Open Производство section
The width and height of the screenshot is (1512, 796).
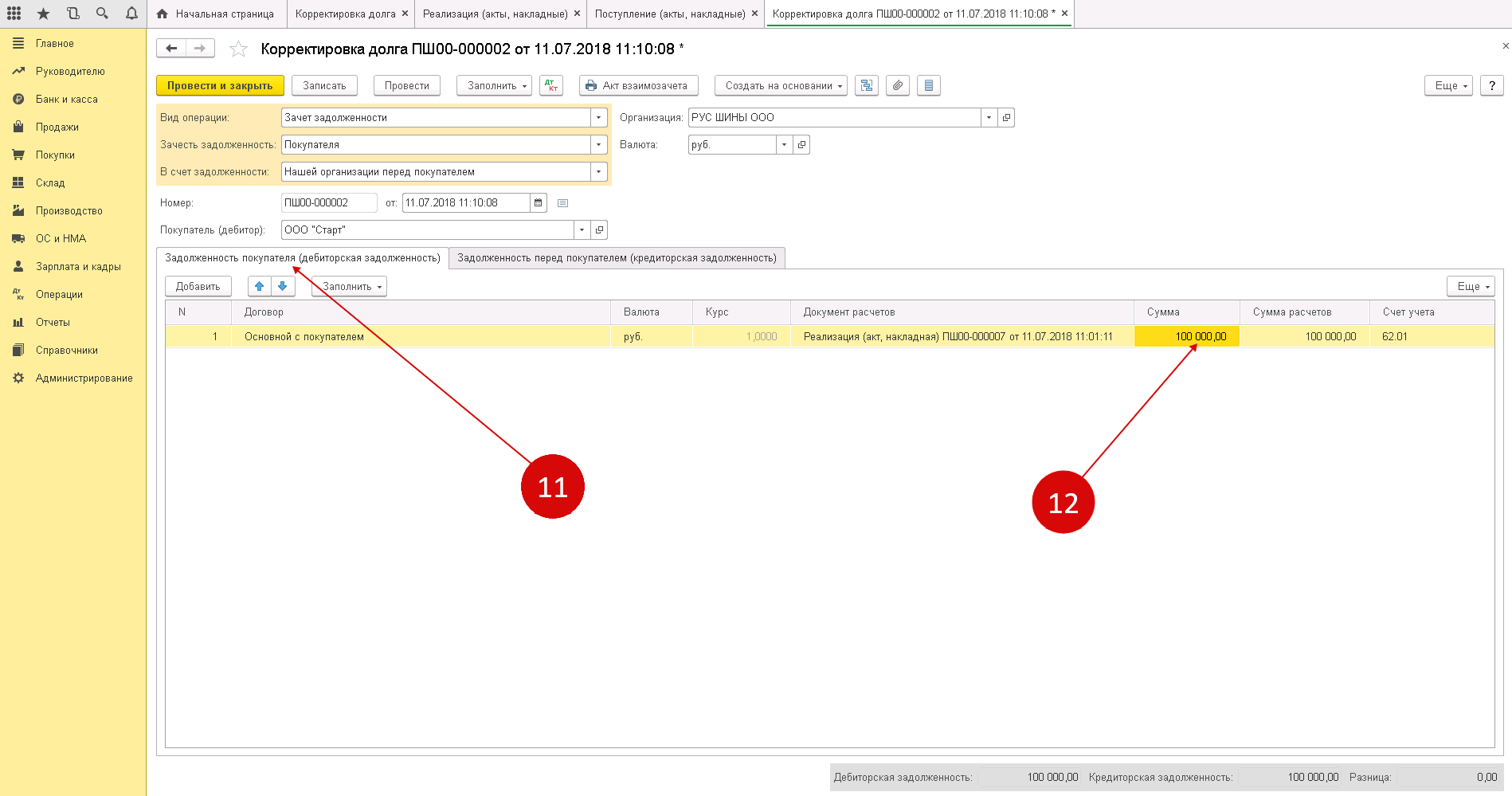coord(69,211)
